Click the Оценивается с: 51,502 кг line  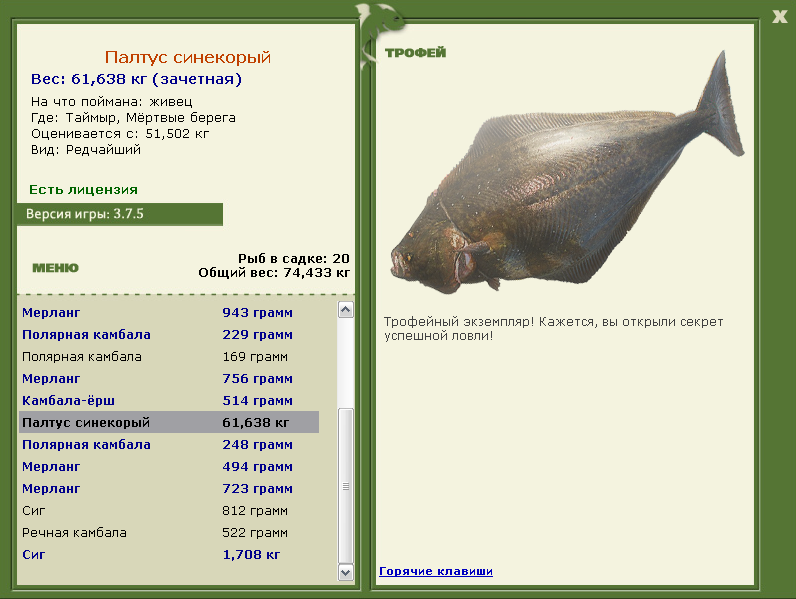click(x=120, y=134)
